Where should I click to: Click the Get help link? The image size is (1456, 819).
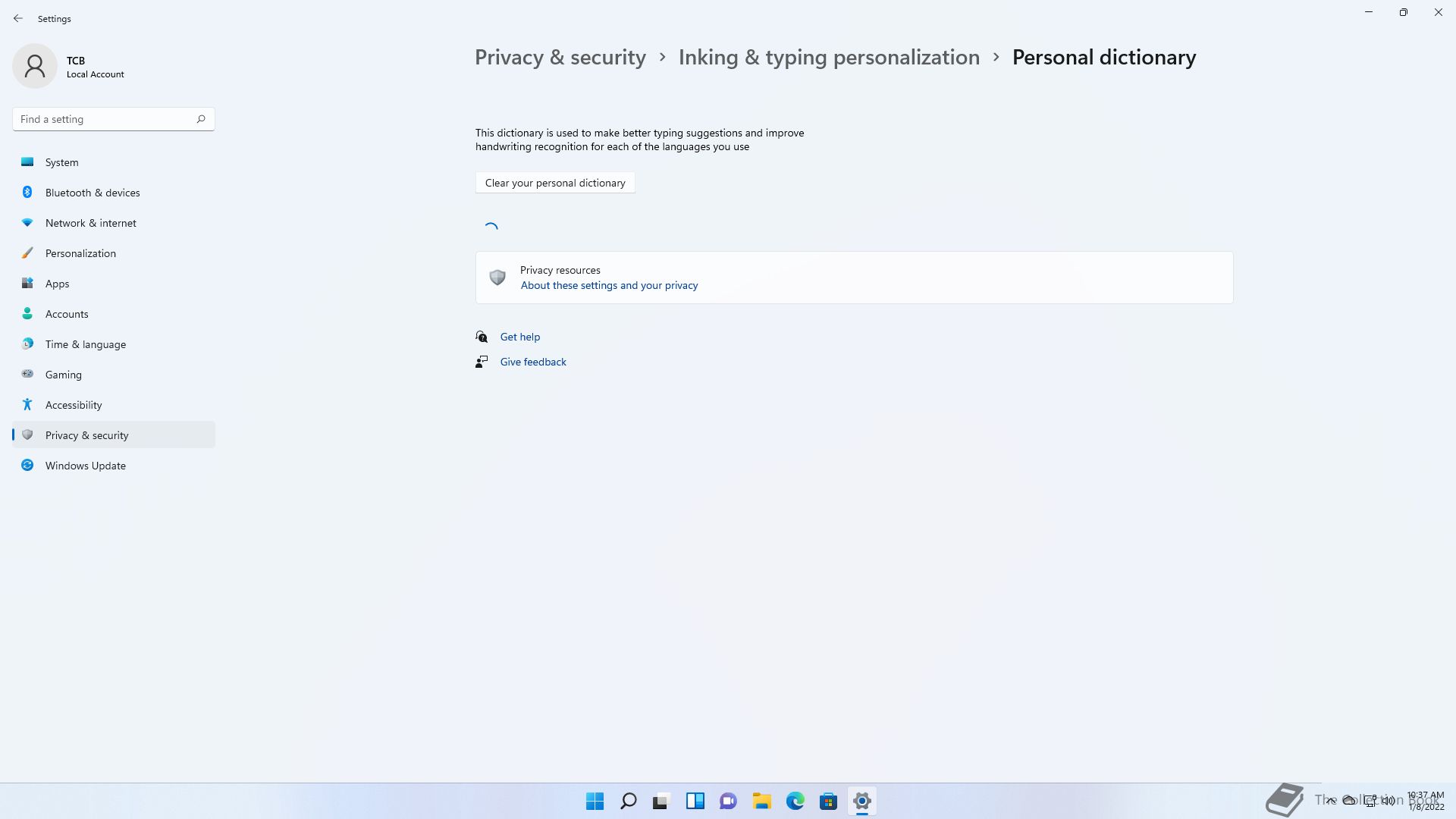pos(519,337)
